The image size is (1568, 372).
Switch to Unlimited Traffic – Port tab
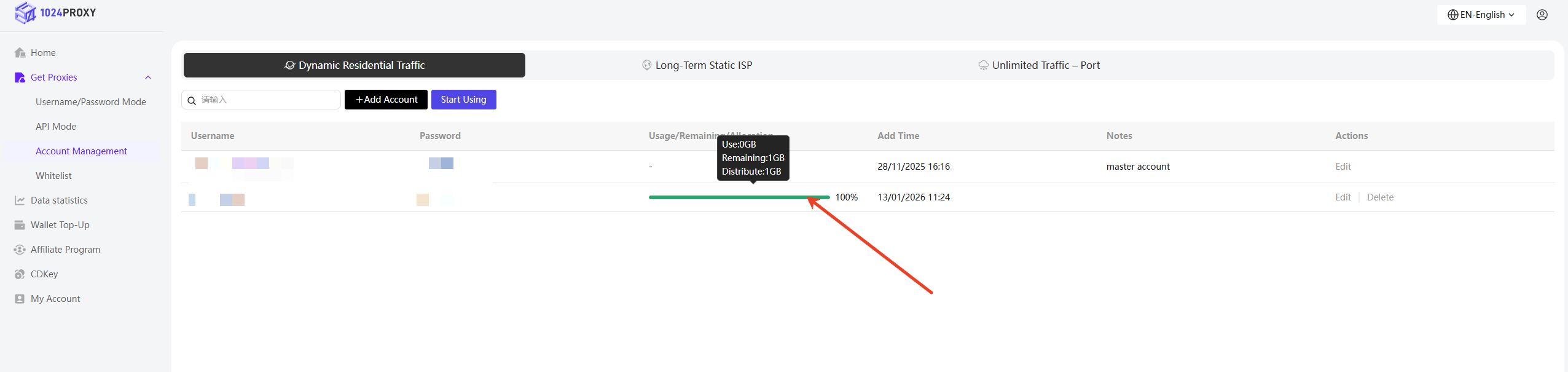click(x=1039, y=65)
